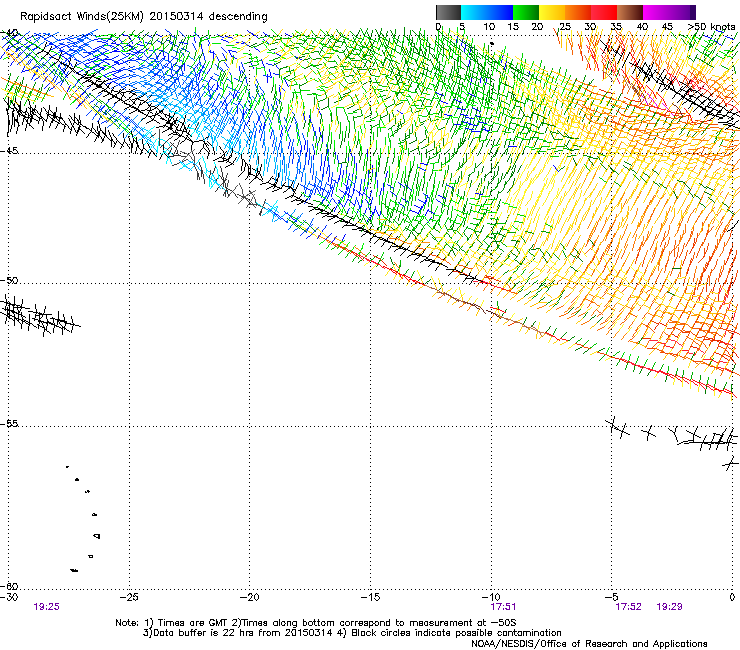Click latitude label -60 on left axis
Viewport: 740px width, 650px height.
9,586
